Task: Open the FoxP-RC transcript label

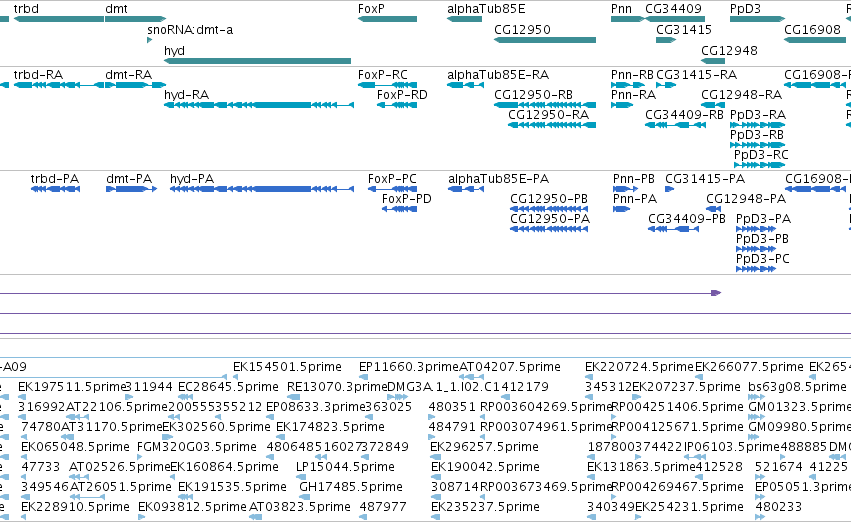Action: click(x=383, y=75)
